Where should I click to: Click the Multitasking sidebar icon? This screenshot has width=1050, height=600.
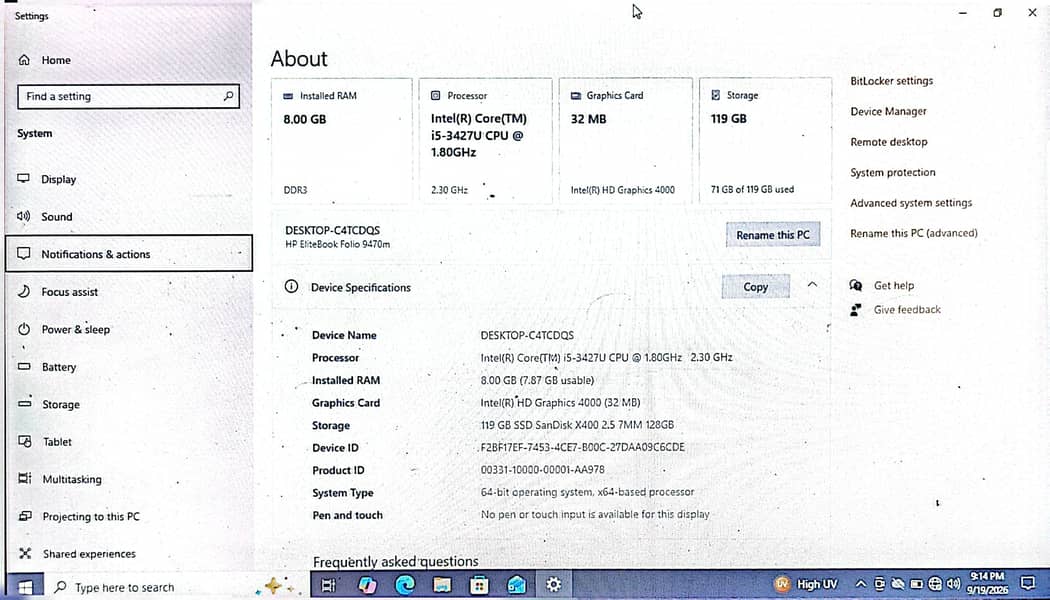[x=25, y=479]
